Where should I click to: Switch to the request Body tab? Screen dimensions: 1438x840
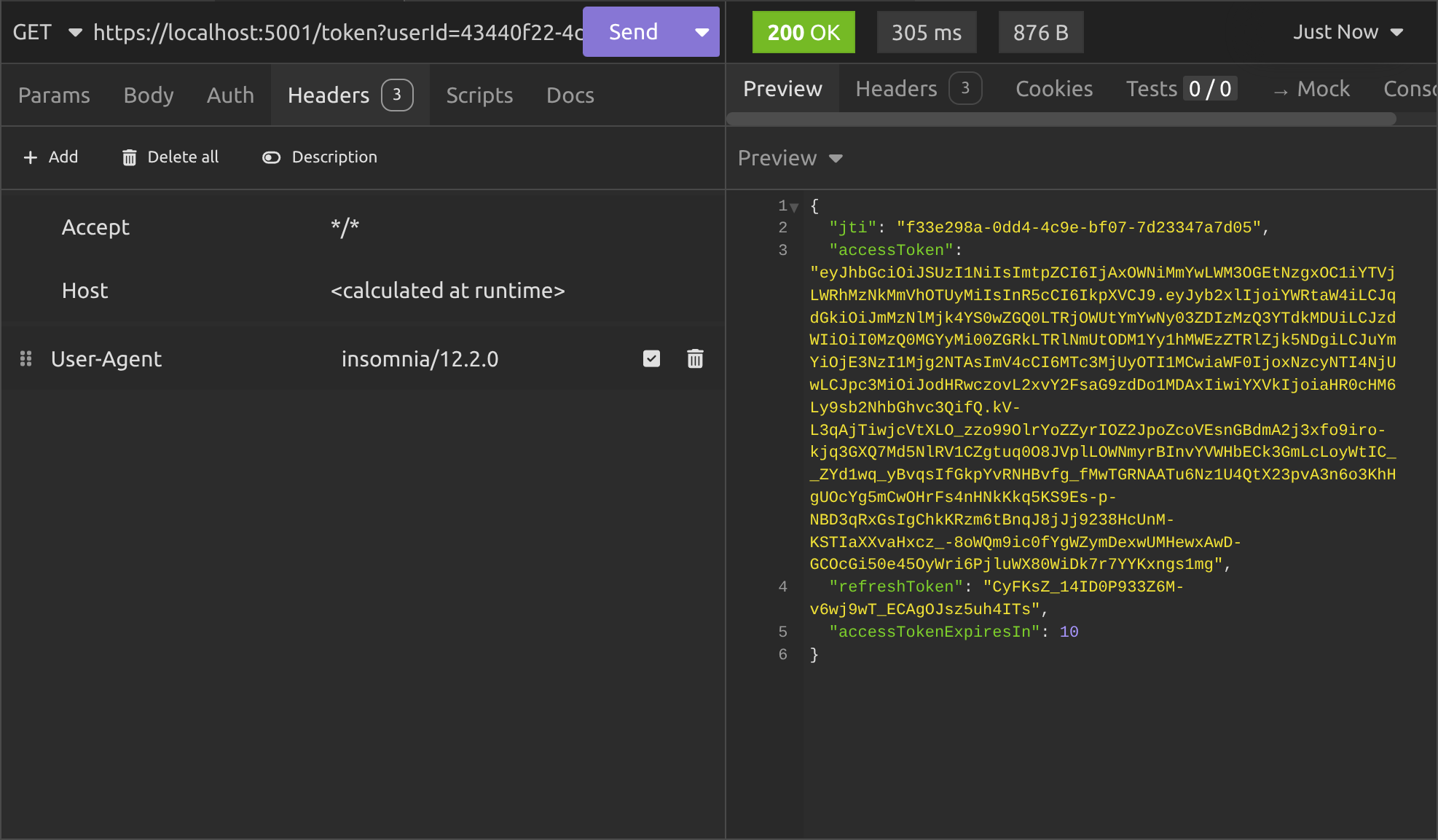tap(149, 95)
